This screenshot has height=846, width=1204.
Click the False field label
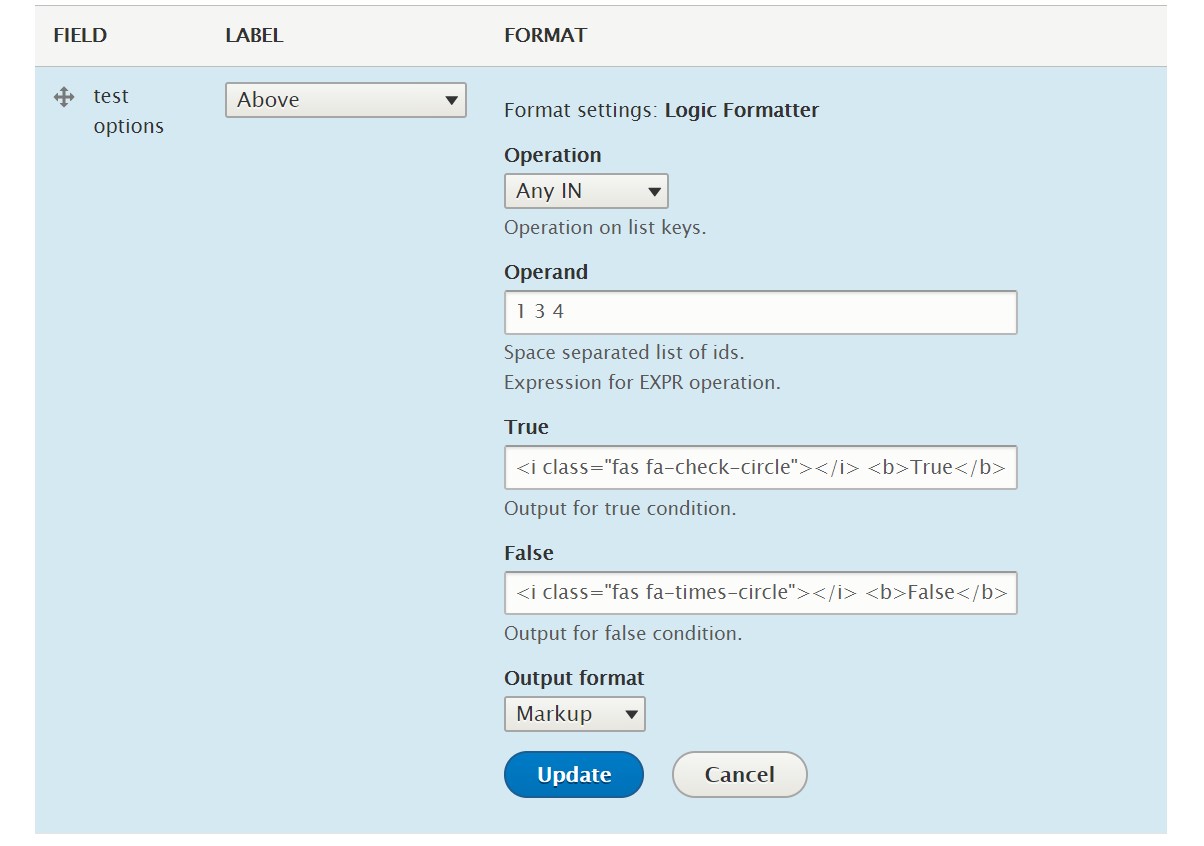tap(529, 553)
